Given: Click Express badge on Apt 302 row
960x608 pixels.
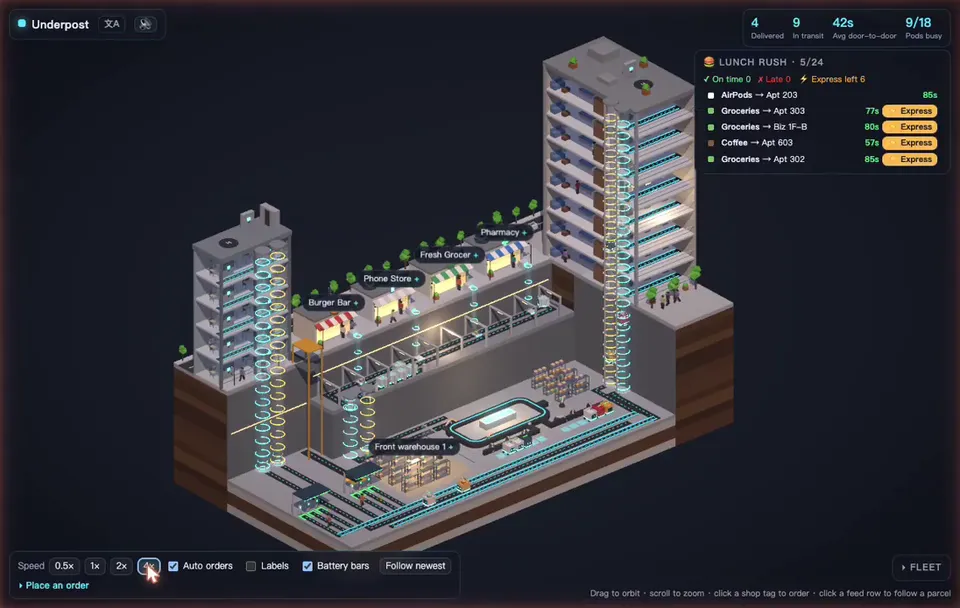Looking at the screenshot, I should [910, 159].
